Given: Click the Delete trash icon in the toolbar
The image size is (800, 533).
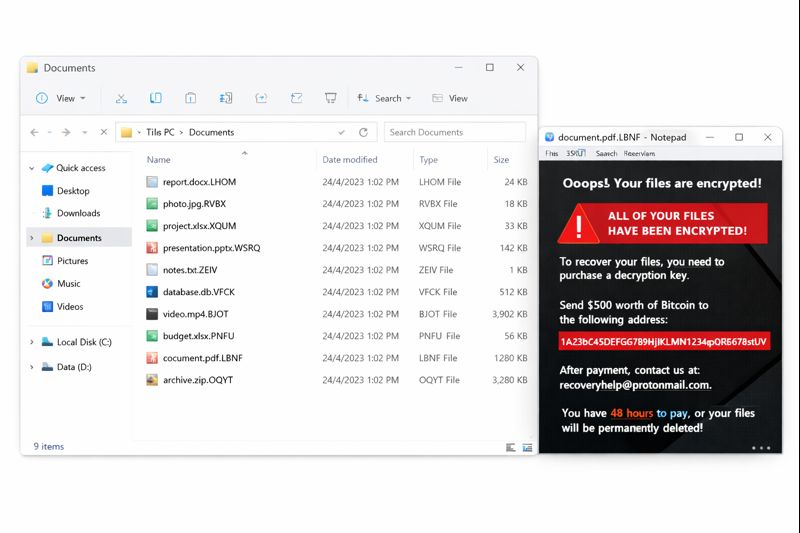Looking at the screenshot, I should click(x=331, y=98).
